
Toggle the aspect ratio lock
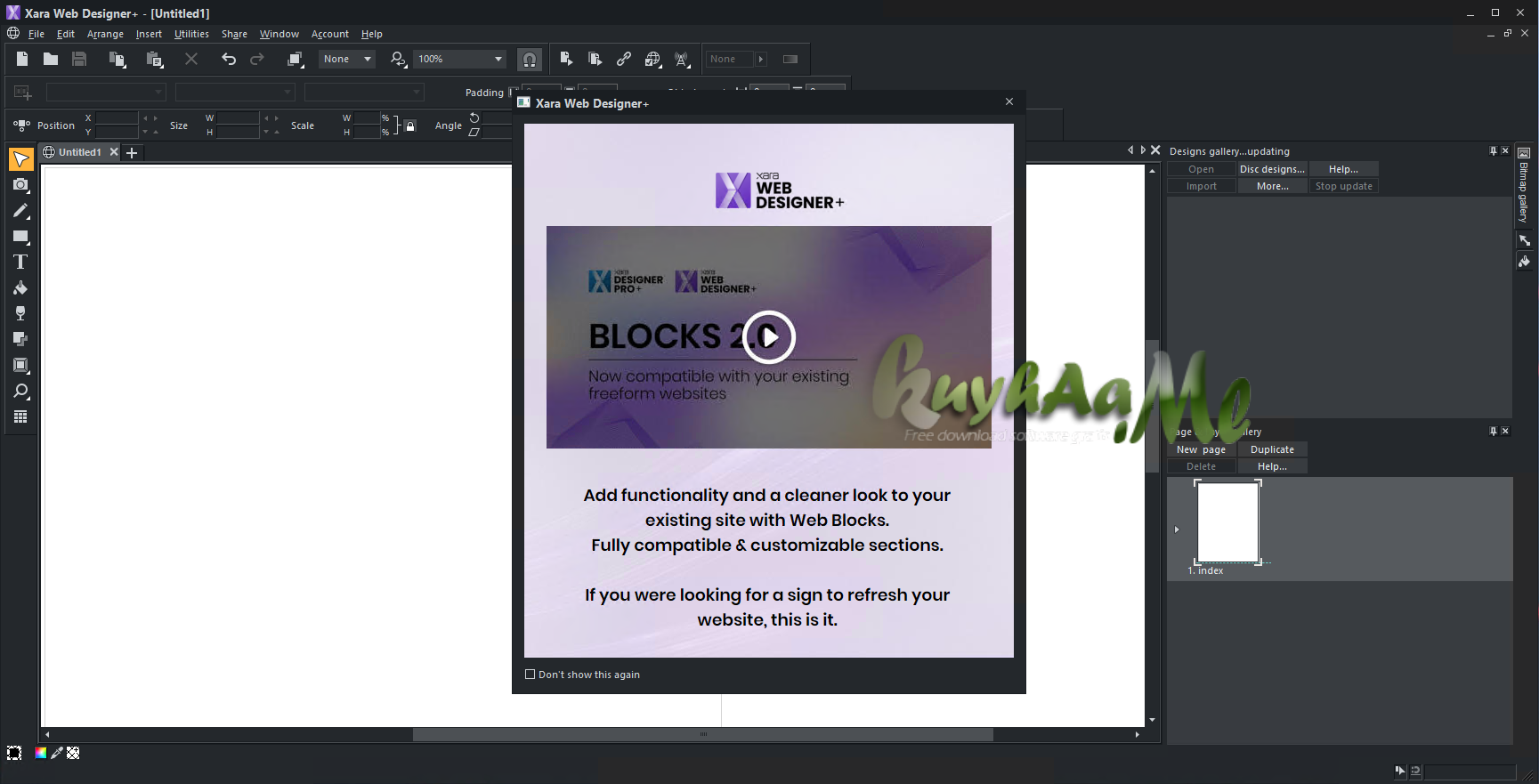click(410, 125)
